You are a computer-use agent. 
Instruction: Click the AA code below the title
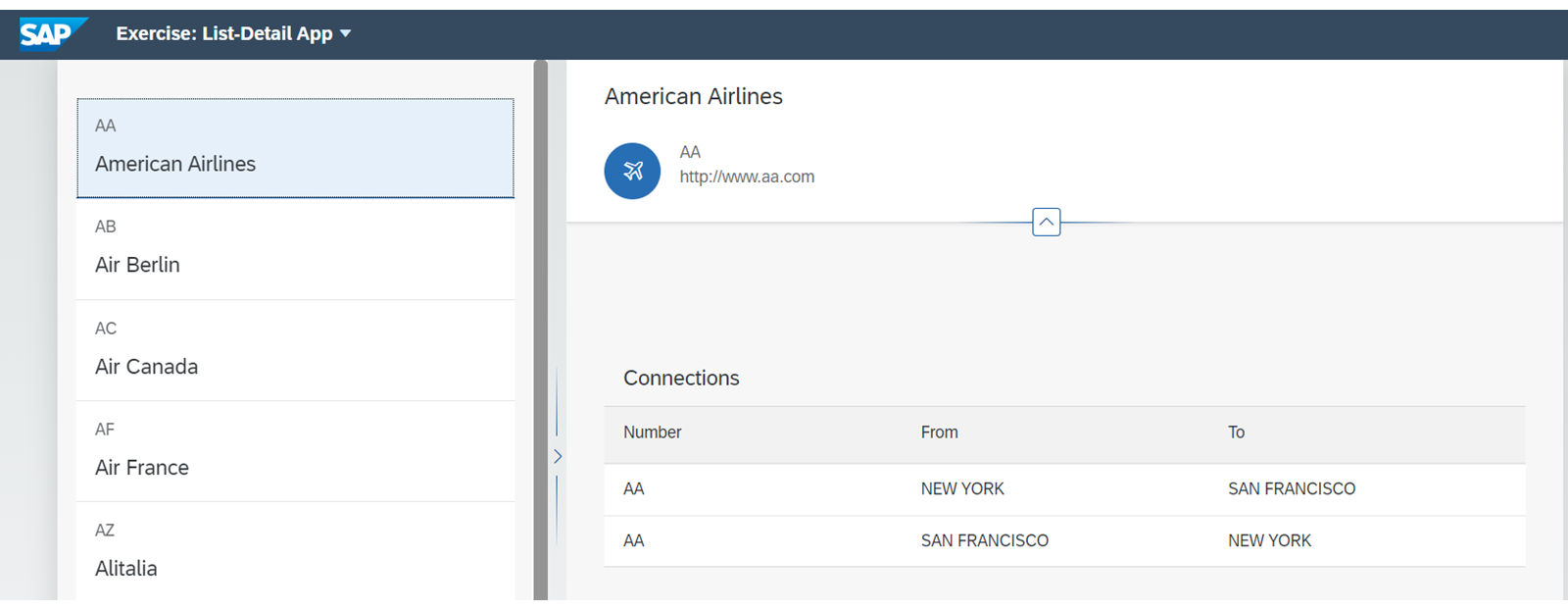690,152
